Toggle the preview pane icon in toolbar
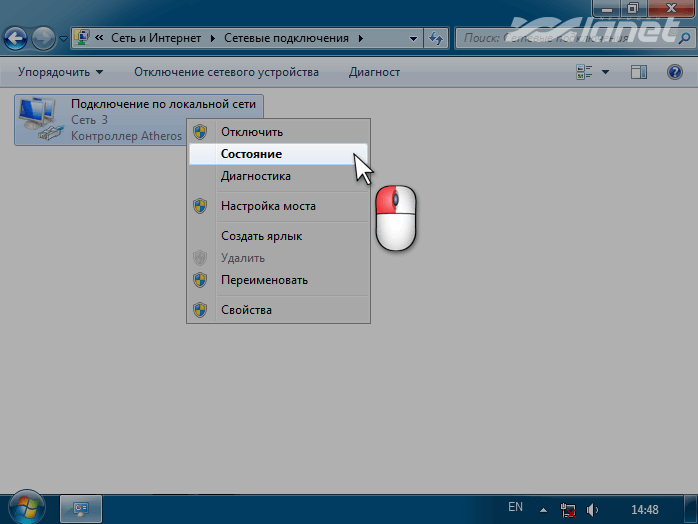698x524 pixels. point(640,72)
